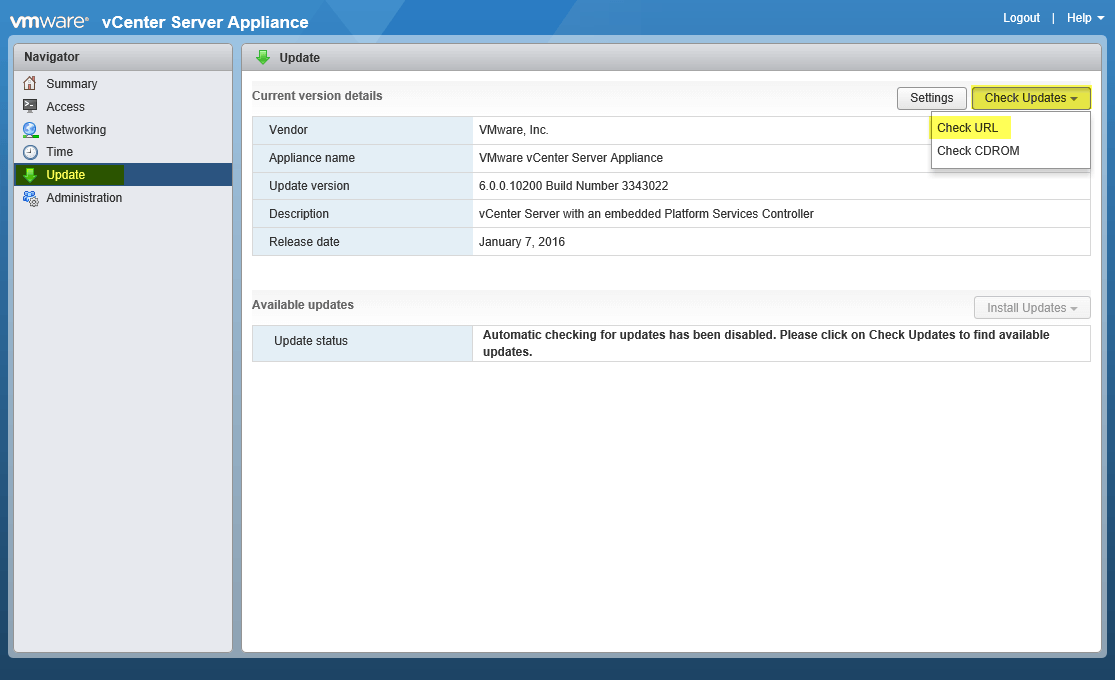Open the Check Updates dropdown
Viewport: 1115px width, 680px height.
click(1030, 97)
